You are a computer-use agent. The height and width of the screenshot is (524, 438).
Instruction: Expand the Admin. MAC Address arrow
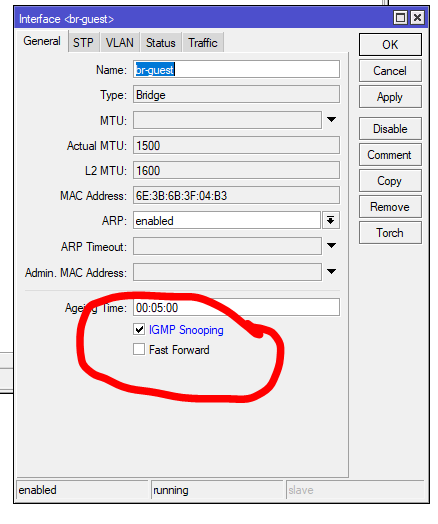click(x=331, y=271)
